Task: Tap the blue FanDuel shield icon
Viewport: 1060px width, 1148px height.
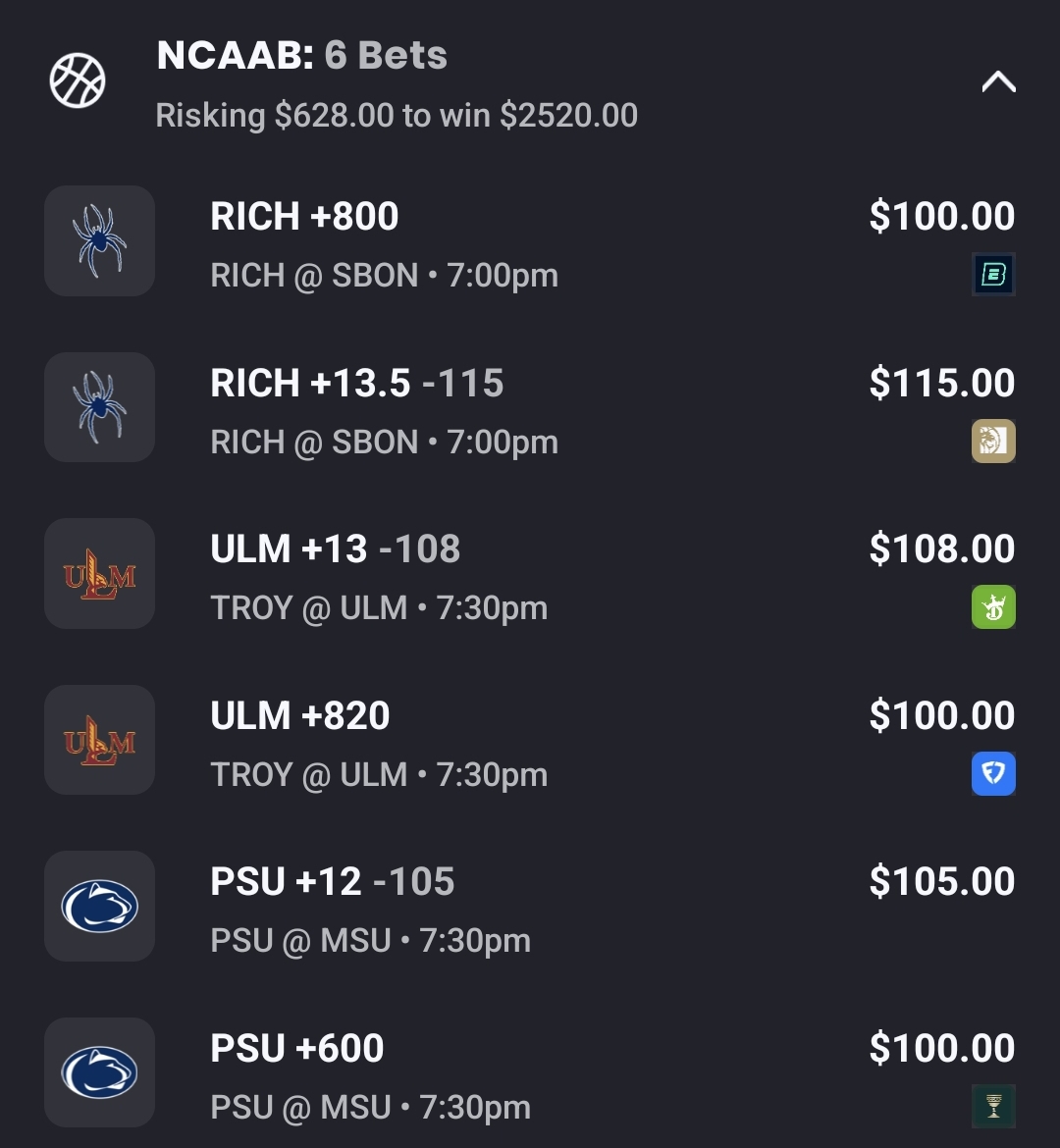Action: click(x=993, y=774)
